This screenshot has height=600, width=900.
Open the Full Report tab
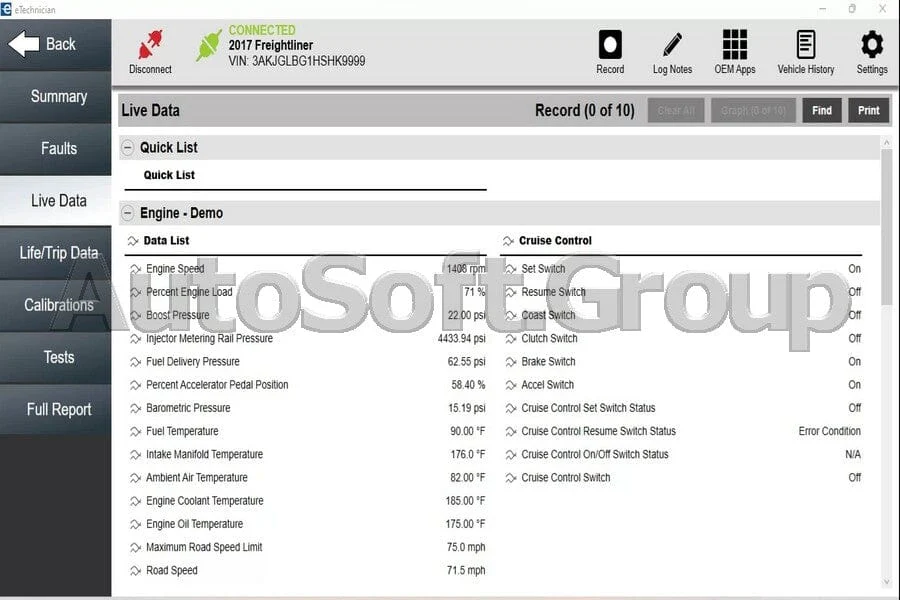[56, 409]
